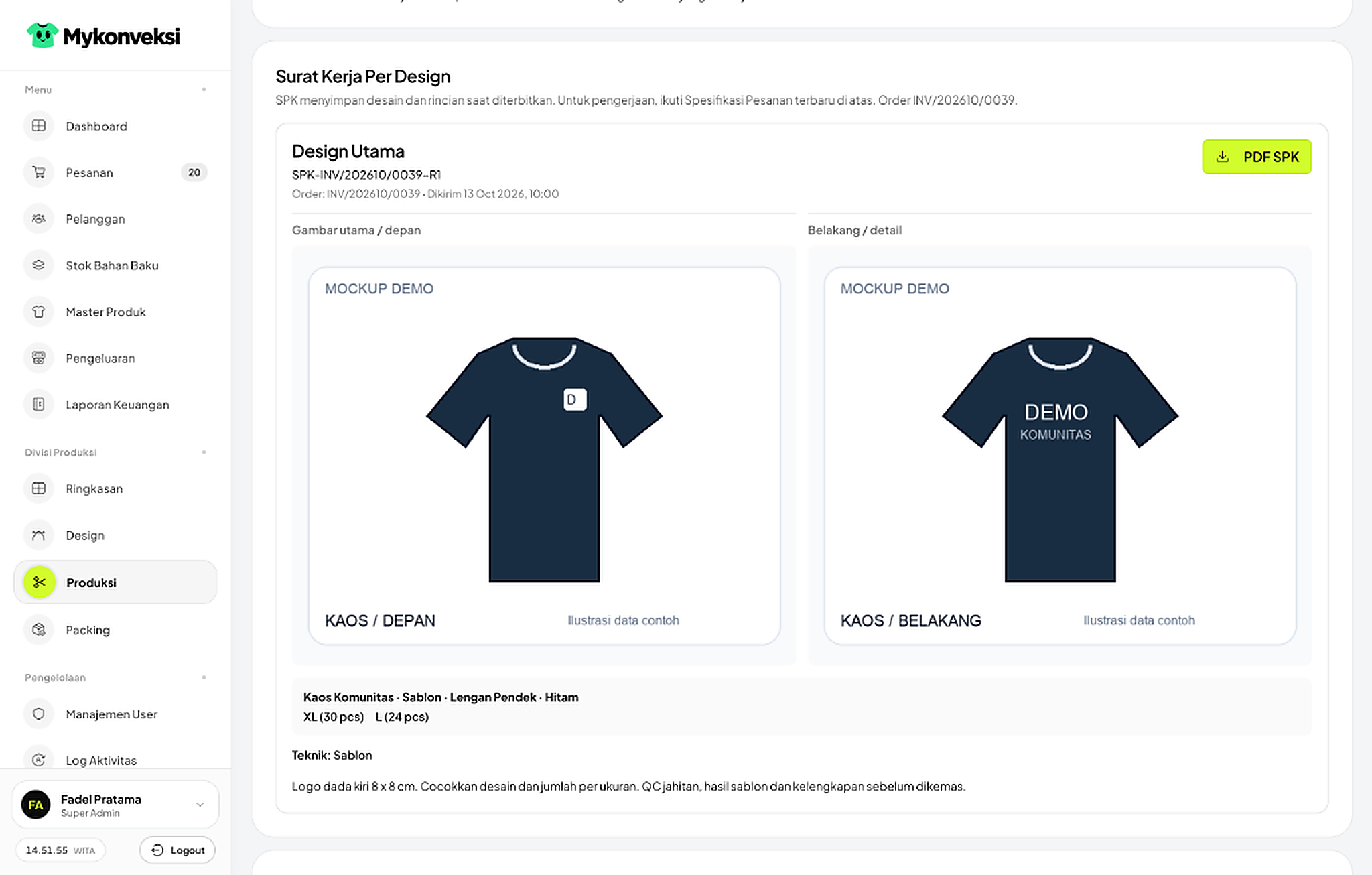
Task: Open the Pesanan menu item
Action: [115, 172]
